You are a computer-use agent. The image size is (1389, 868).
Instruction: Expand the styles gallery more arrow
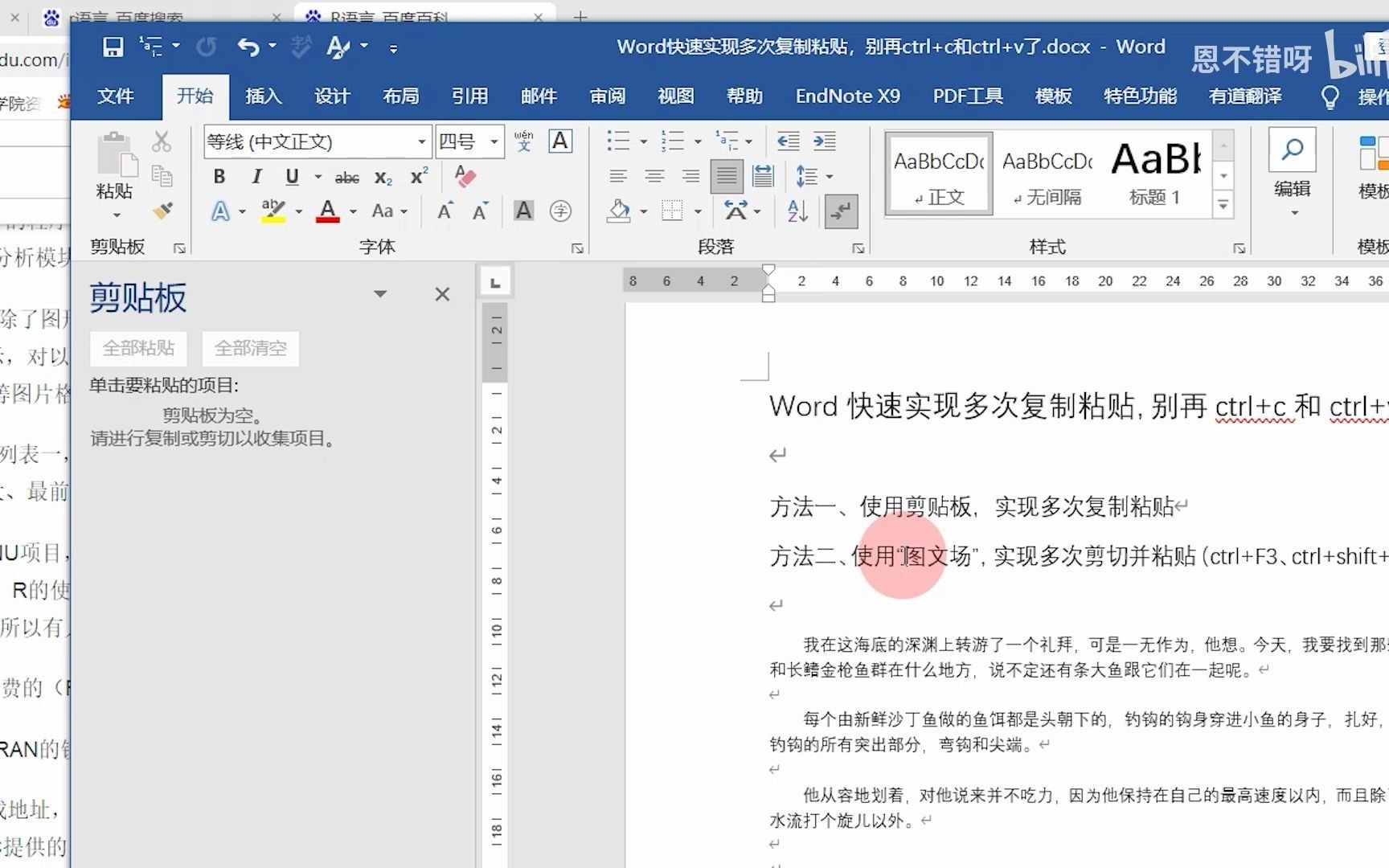tap(1223, 206)
